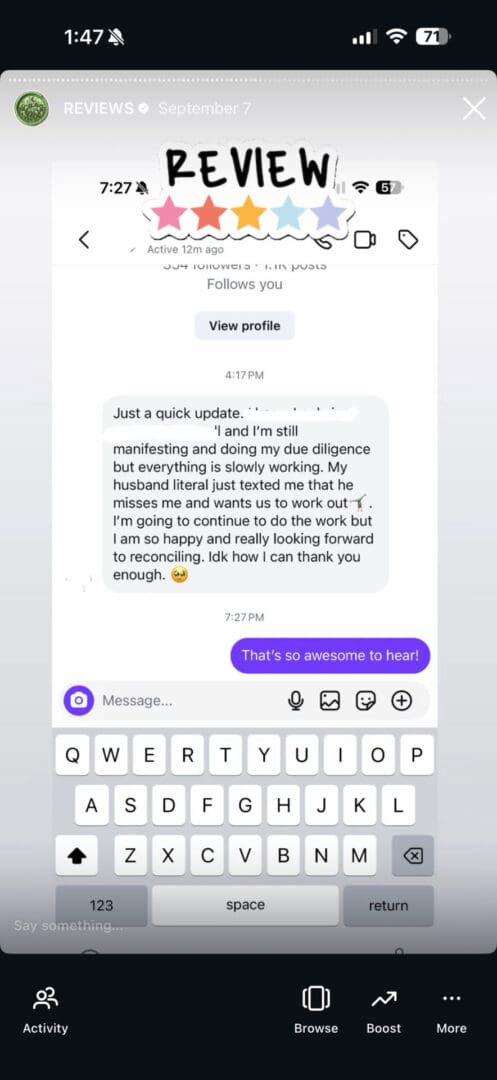This screenshot has height=1080, width=497.
Task: Tap the tag label icon
Action: 408,240
